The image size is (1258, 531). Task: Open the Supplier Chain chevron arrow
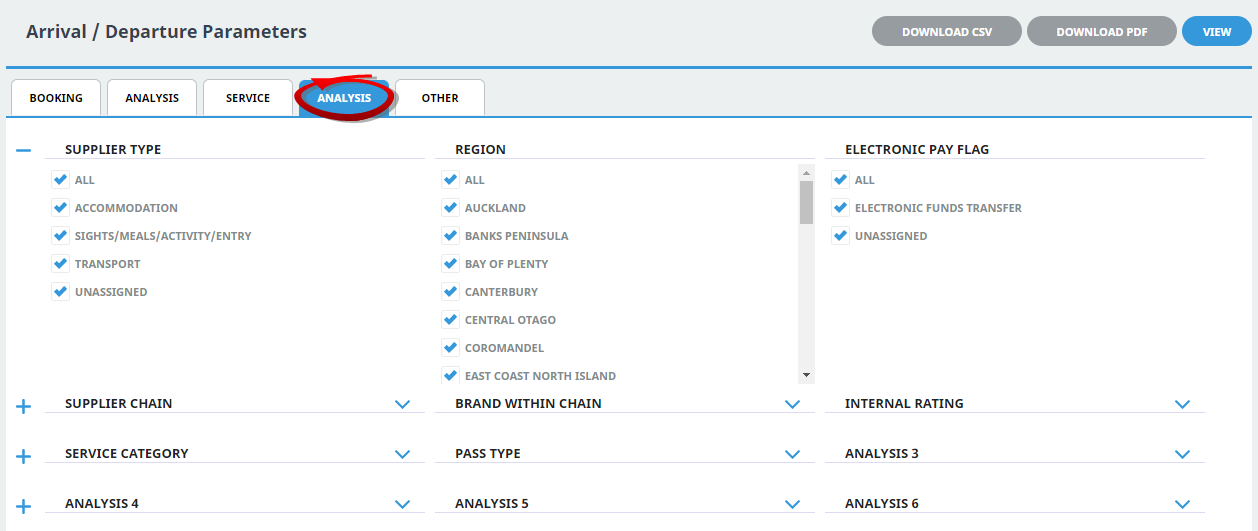(x=403, y=405)
